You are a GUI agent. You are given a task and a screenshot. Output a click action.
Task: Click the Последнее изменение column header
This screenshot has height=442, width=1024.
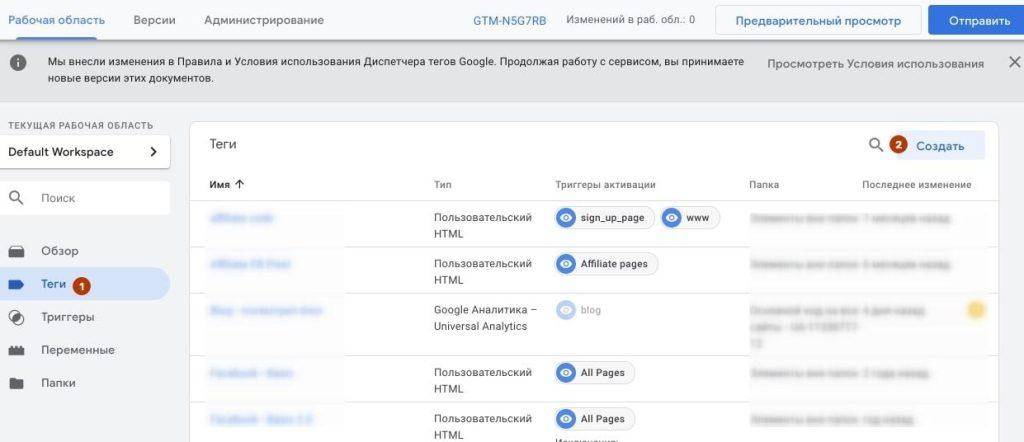click(917, 185)
